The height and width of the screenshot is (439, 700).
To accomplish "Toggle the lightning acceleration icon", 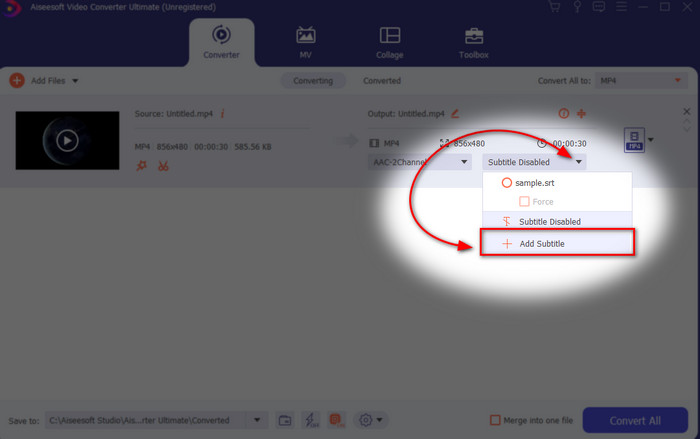I will (311, 420).
